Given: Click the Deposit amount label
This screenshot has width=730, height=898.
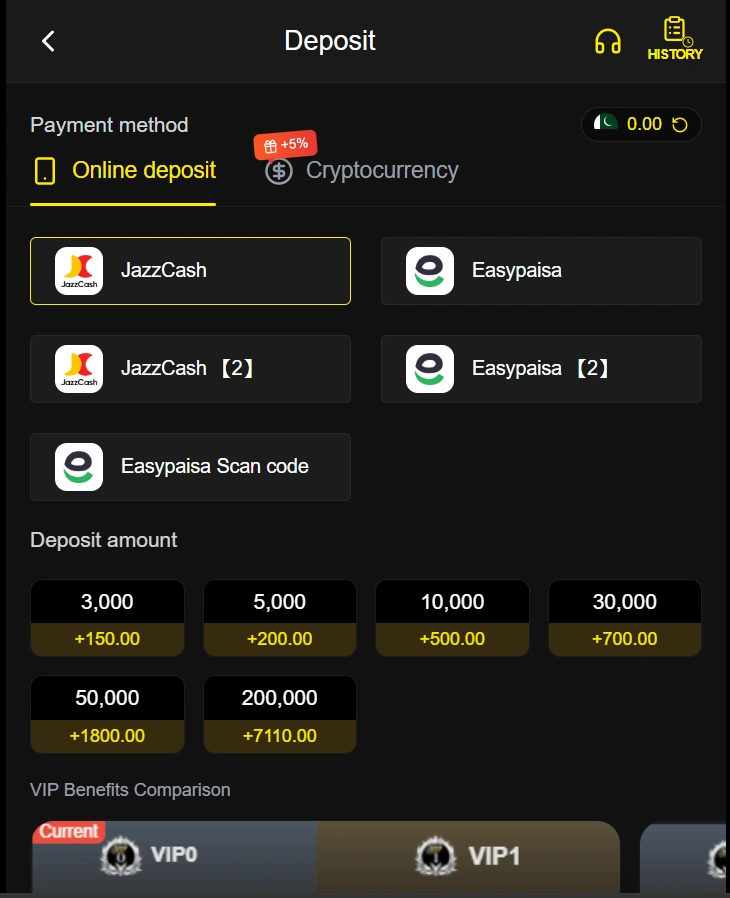Looking at the screenshot, I should [104, 540].
